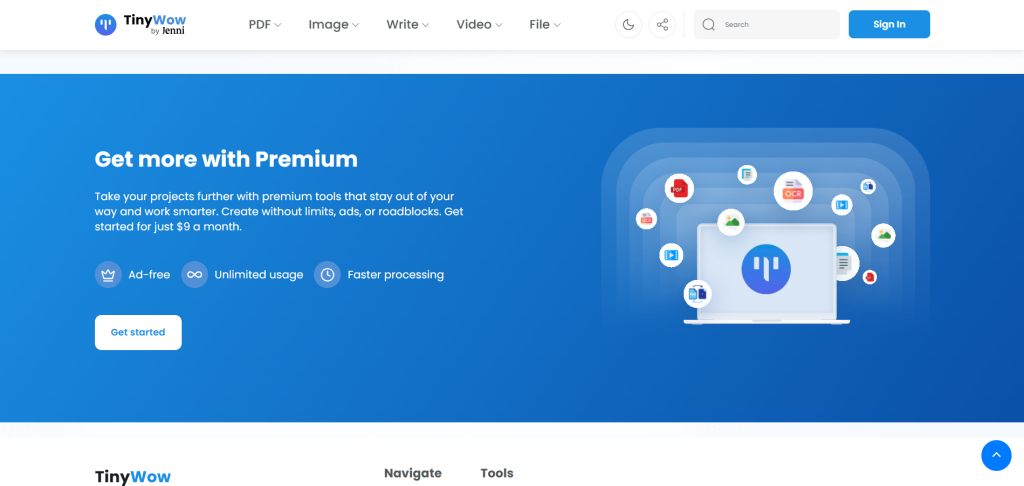Click the search magnifier icon

[x=709, y=25]
